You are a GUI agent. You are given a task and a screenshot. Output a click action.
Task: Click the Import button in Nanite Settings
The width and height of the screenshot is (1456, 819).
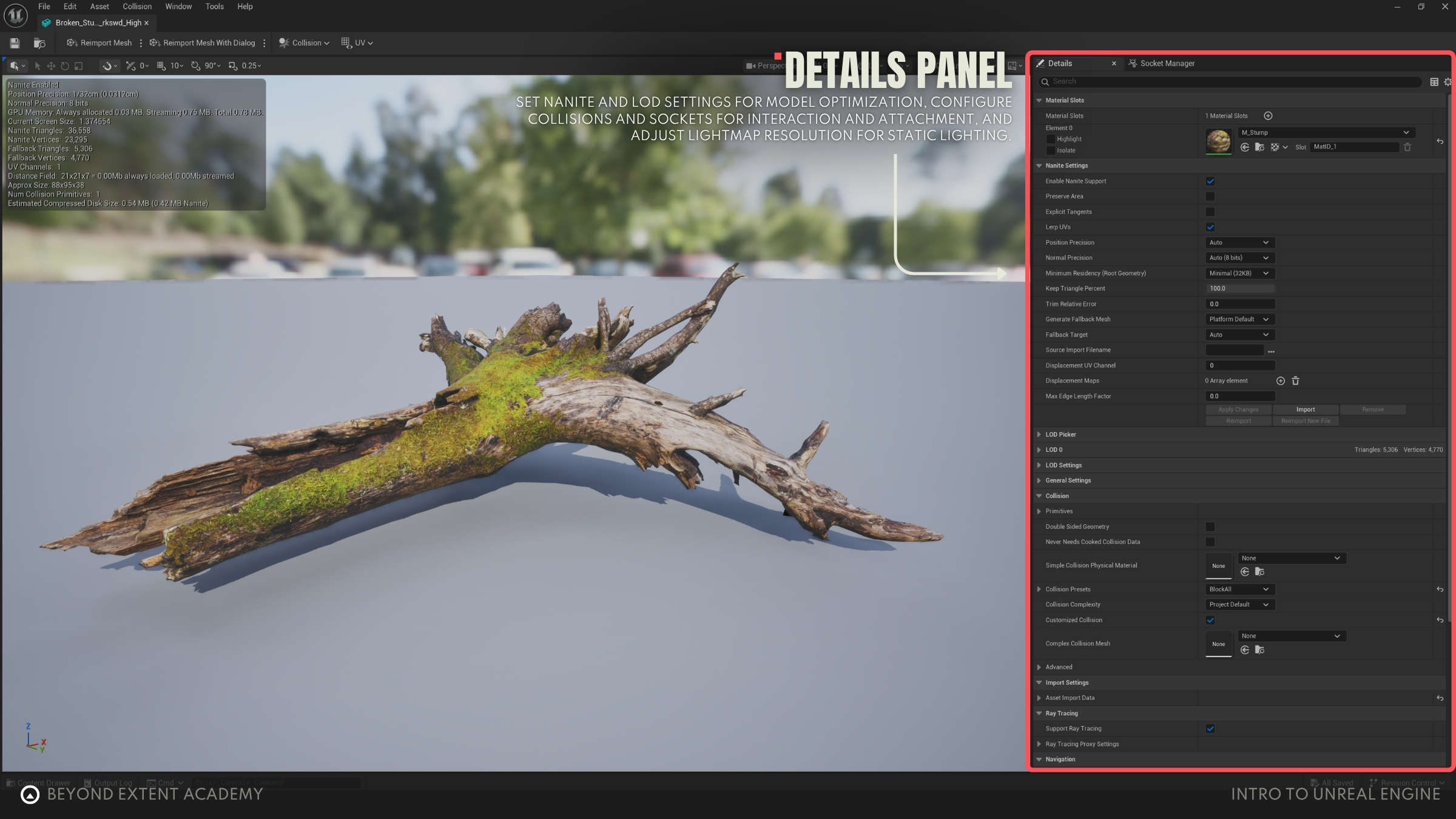pyautogui.click(x=1306, y=409)
